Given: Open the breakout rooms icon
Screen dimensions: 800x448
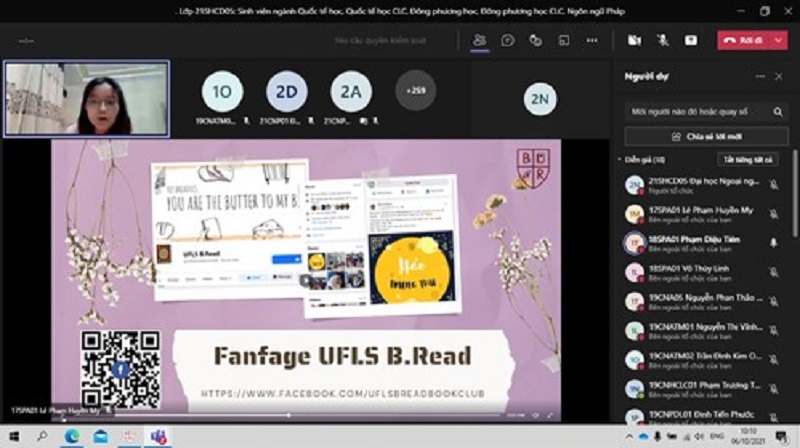Looking at the screenshot, I should tap(564, 40).
